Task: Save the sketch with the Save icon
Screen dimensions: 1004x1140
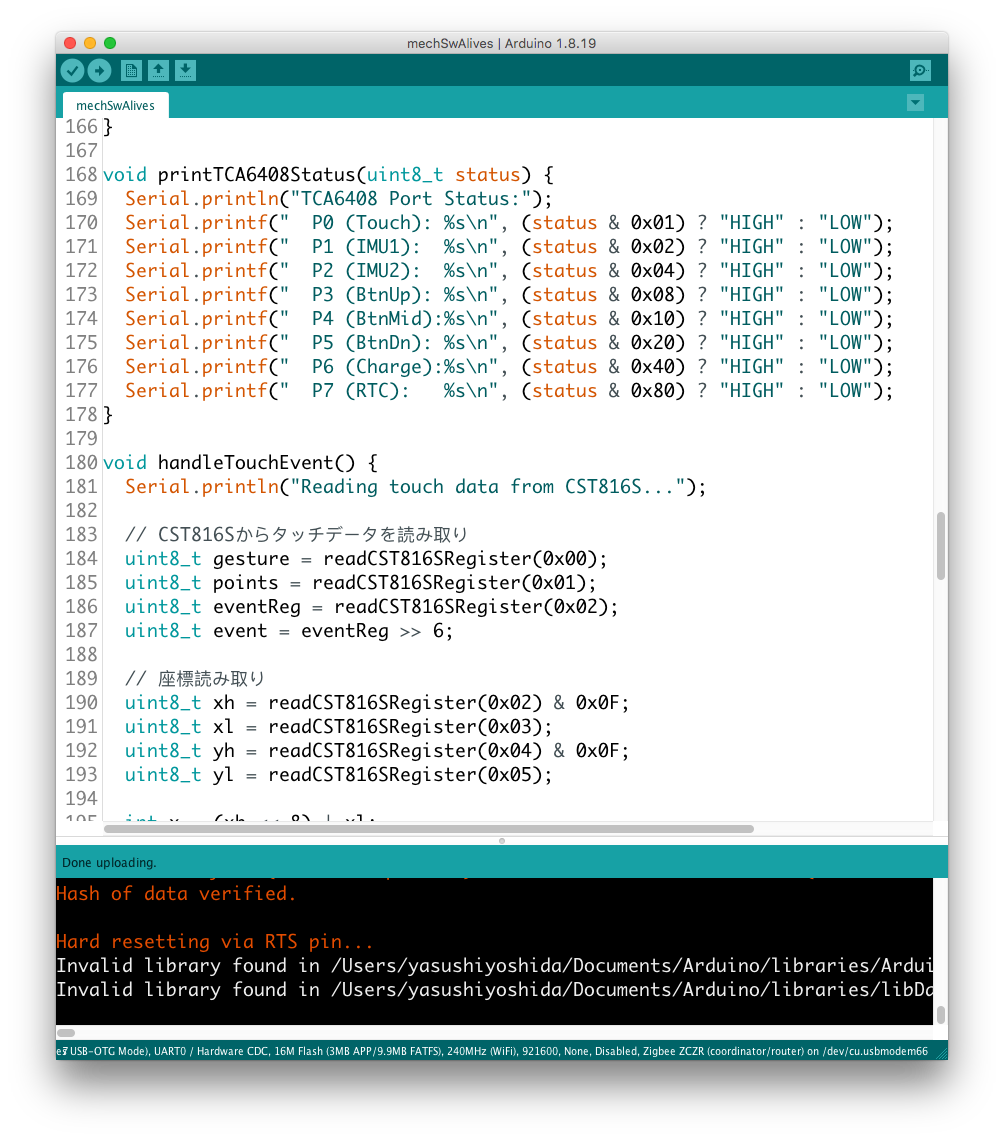Action: click(x=185, y=70)
